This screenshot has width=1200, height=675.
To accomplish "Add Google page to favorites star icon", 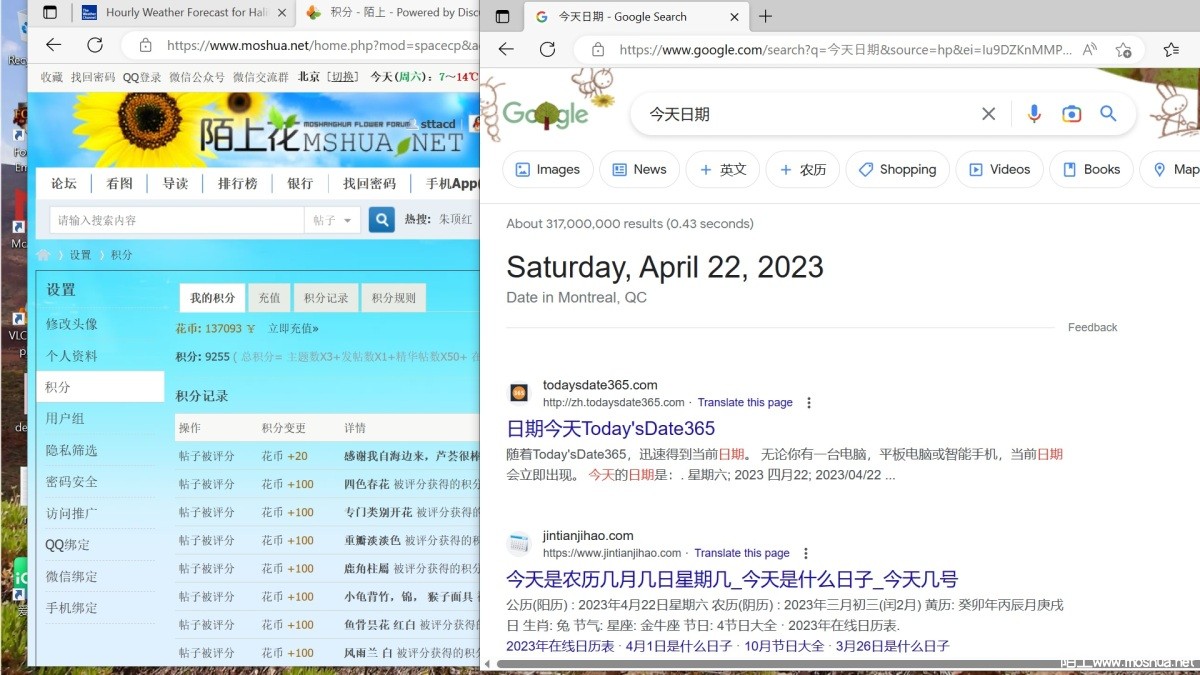I will pyautogui.click(x=1123, y=49).
